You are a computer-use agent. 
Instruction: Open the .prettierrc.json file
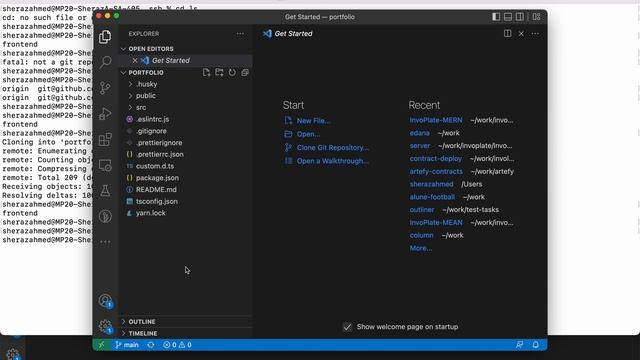pos(186,154)
